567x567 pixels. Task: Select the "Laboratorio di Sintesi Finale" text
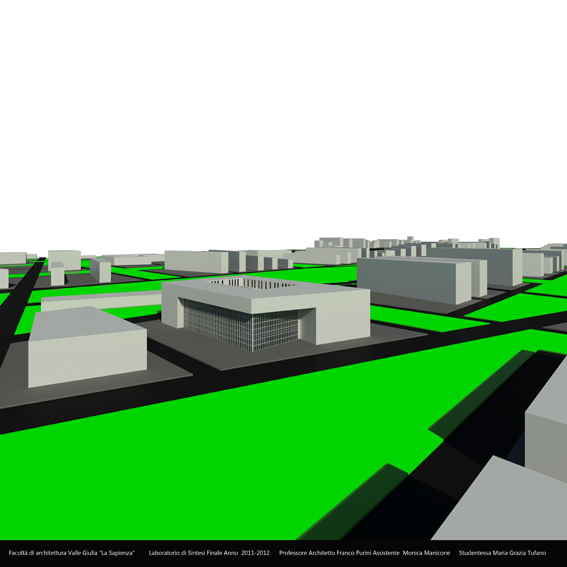185,553
